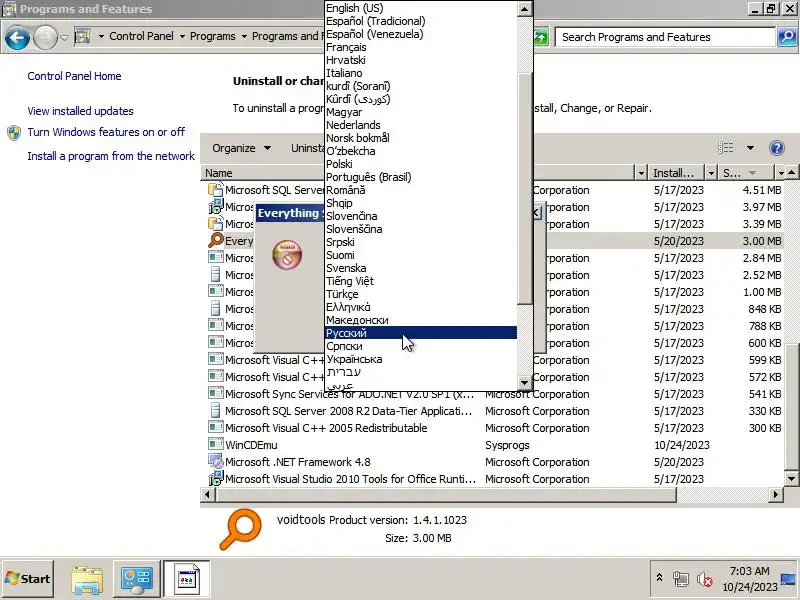Click the address bar Control Panel icon
The height and width of the screenshot is (600, 800).
82,36
